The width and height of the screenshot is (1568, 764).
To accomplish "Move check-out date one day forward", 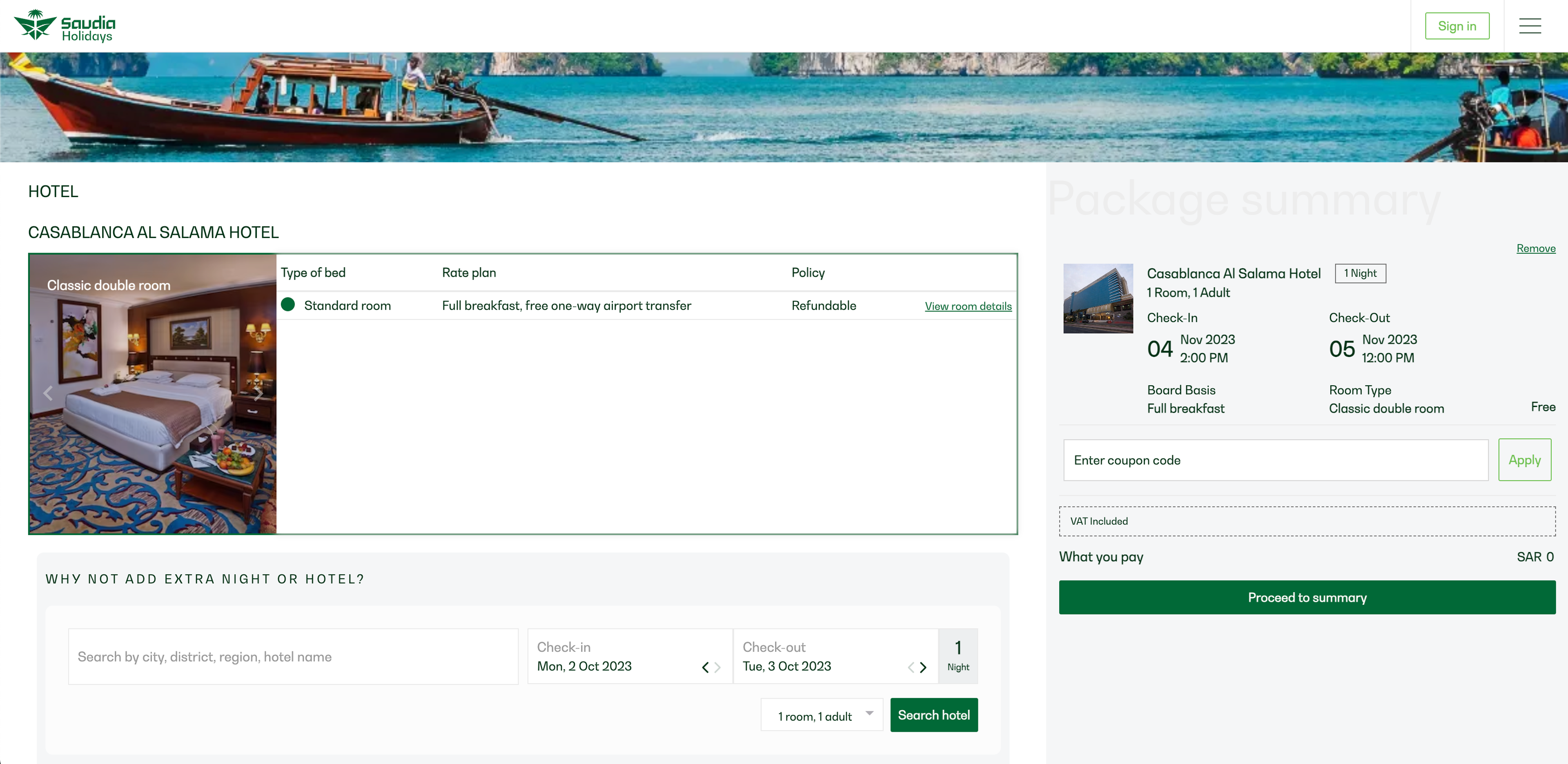I will 923,667.
